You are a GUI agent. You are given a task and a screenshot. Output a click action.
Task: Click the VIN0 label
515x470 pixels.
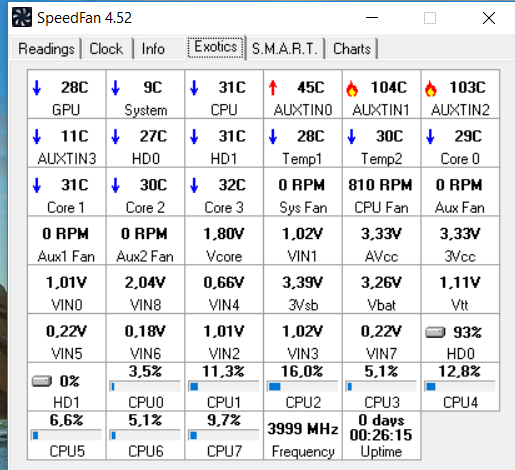pyautogui.click(x=67, y=305)
